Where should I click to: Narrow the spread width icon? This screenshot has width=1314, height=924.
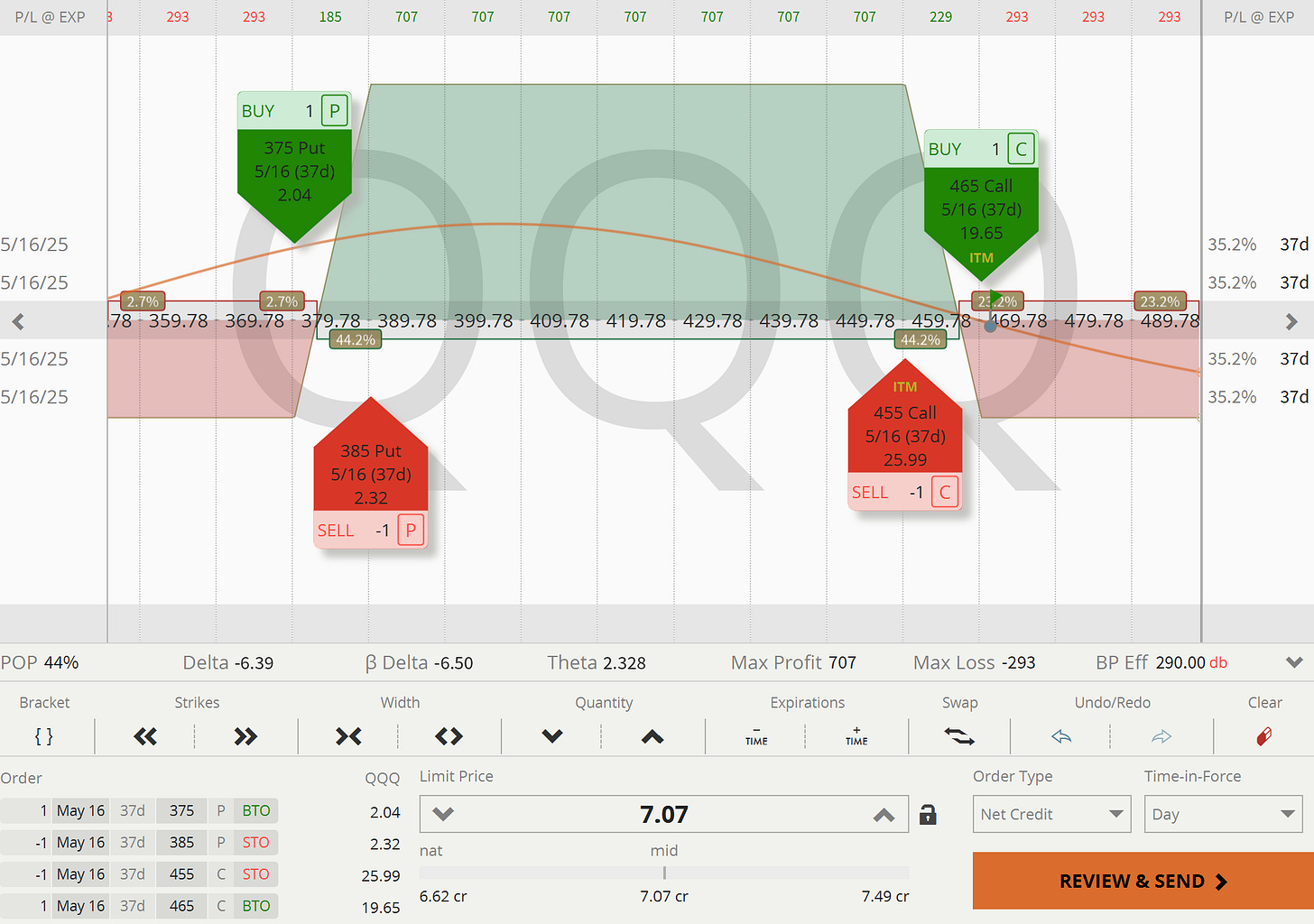click(x=348, y=736)
